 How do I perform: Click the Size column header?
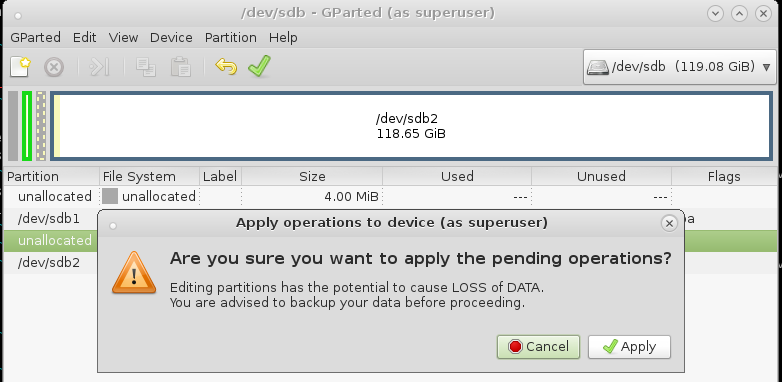[312, 177]
